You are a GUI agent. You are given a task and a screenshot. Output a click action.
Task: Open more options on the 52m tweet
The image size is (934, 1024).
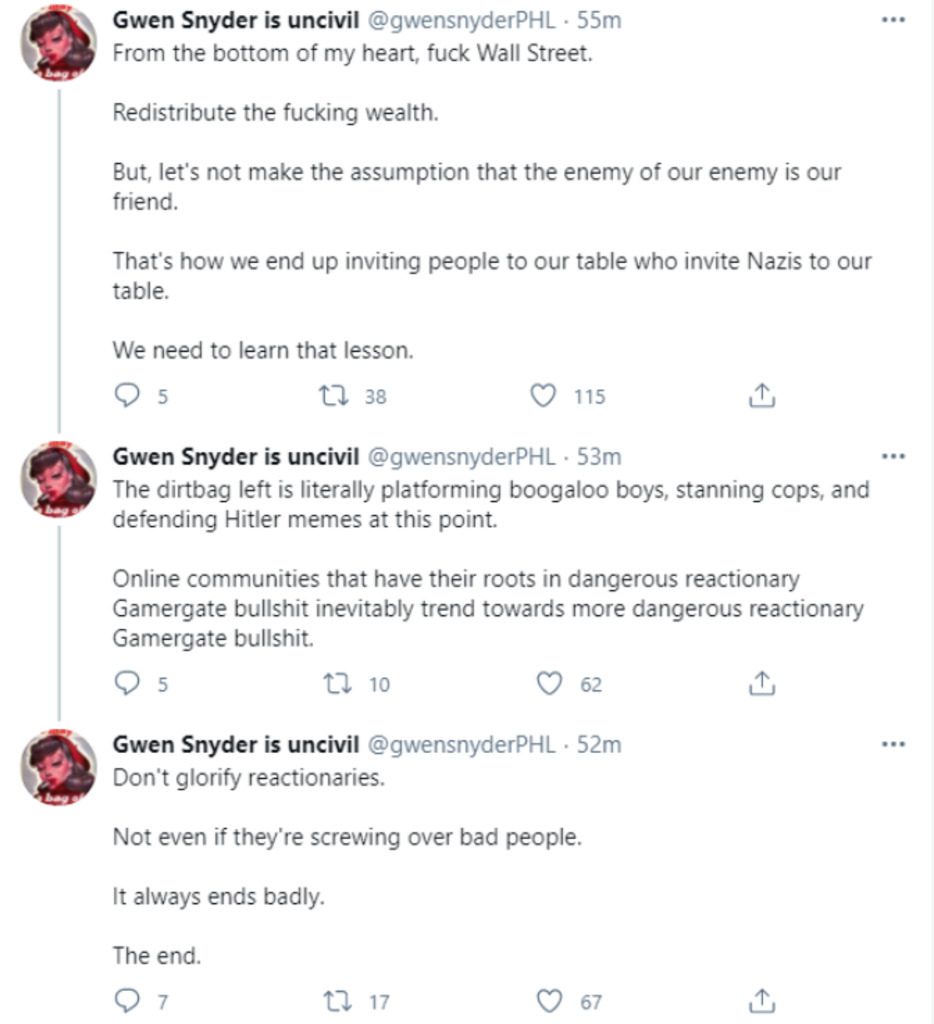pos(892,744)
